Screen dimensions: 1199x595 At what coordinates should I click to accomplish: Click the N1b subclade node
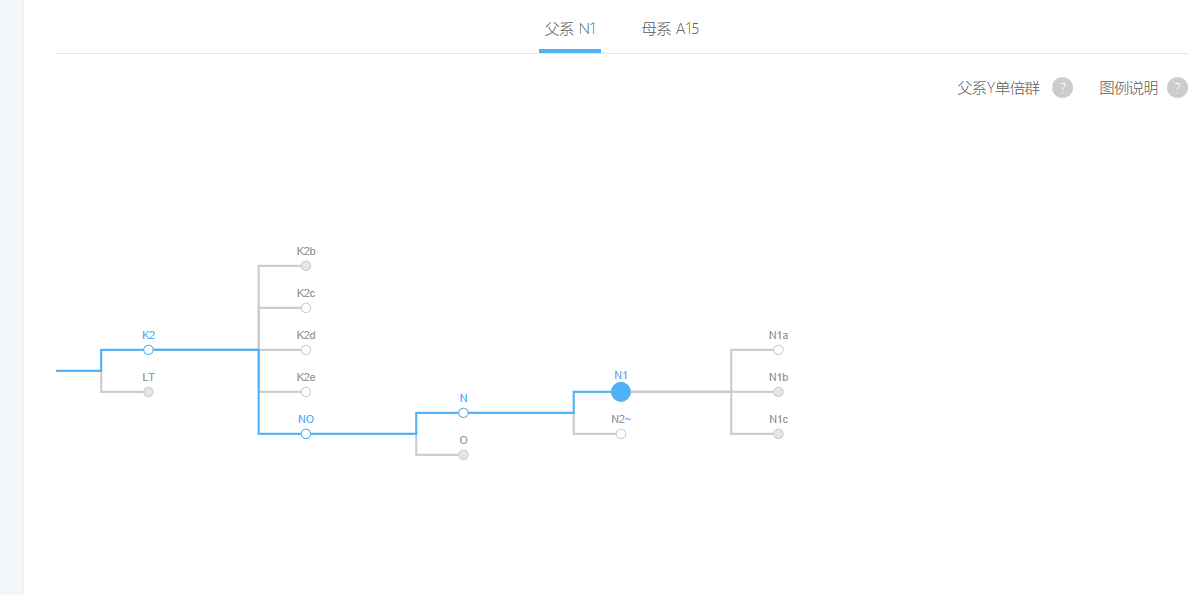(778, 392)
